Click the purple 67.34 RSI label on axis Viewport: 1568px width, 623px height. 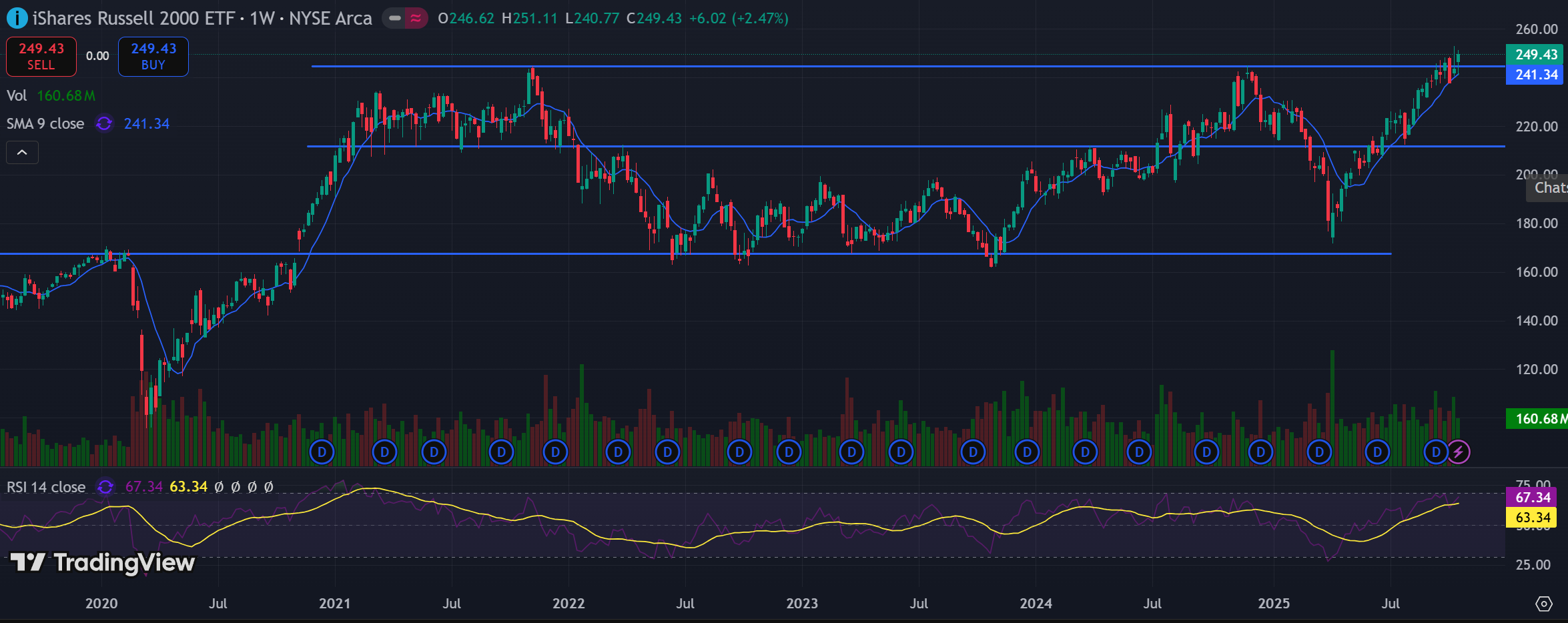coord(1532,498)
